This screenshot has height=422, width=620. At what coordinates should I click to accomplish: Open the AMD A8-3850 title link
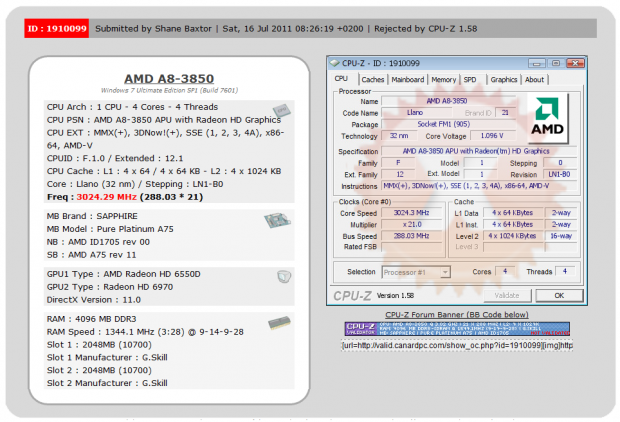pos(169,79)
